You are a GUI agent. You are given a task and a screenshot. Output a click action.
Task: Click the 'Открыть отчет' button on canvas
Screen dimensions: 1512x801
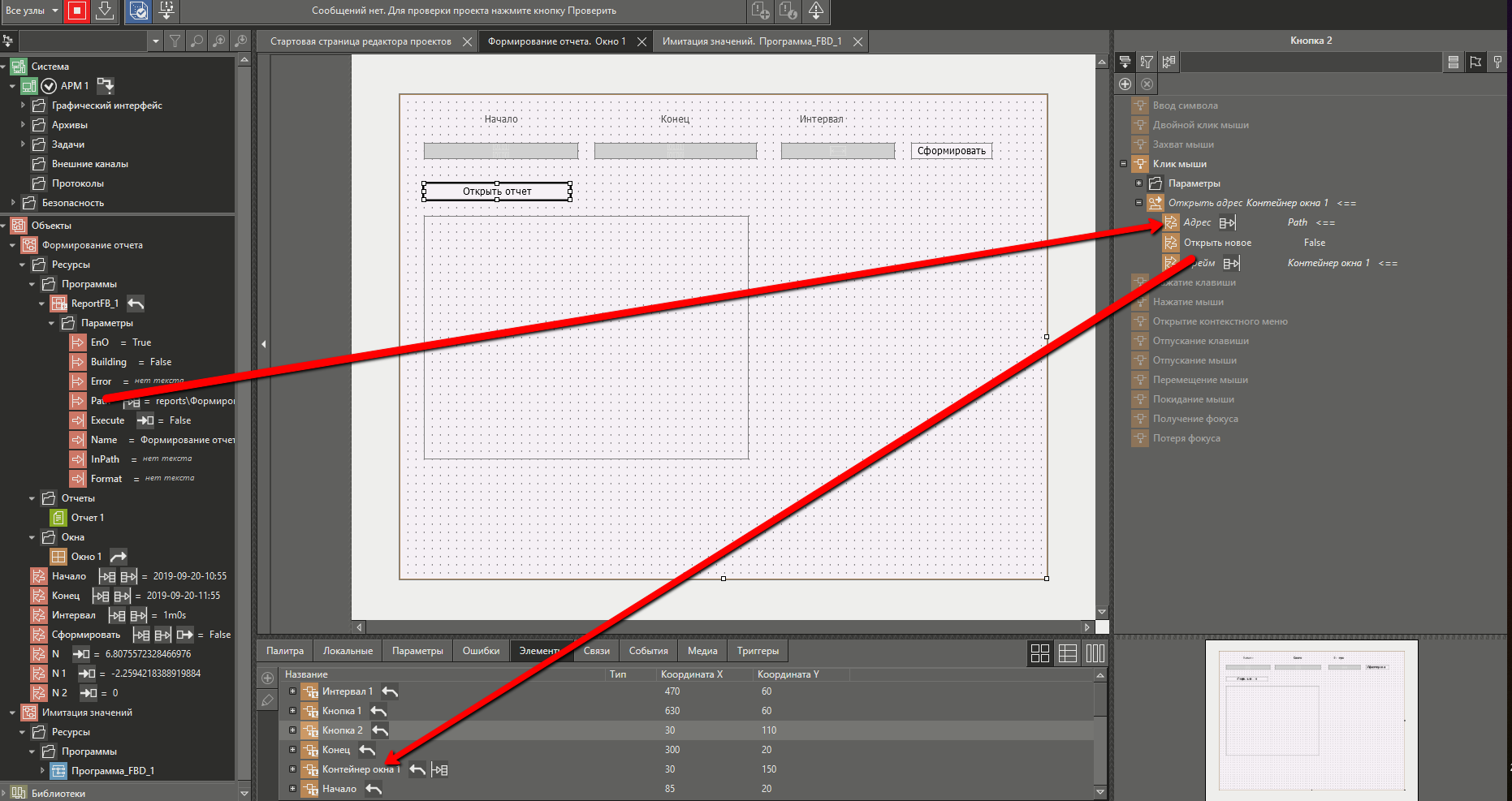497,192
